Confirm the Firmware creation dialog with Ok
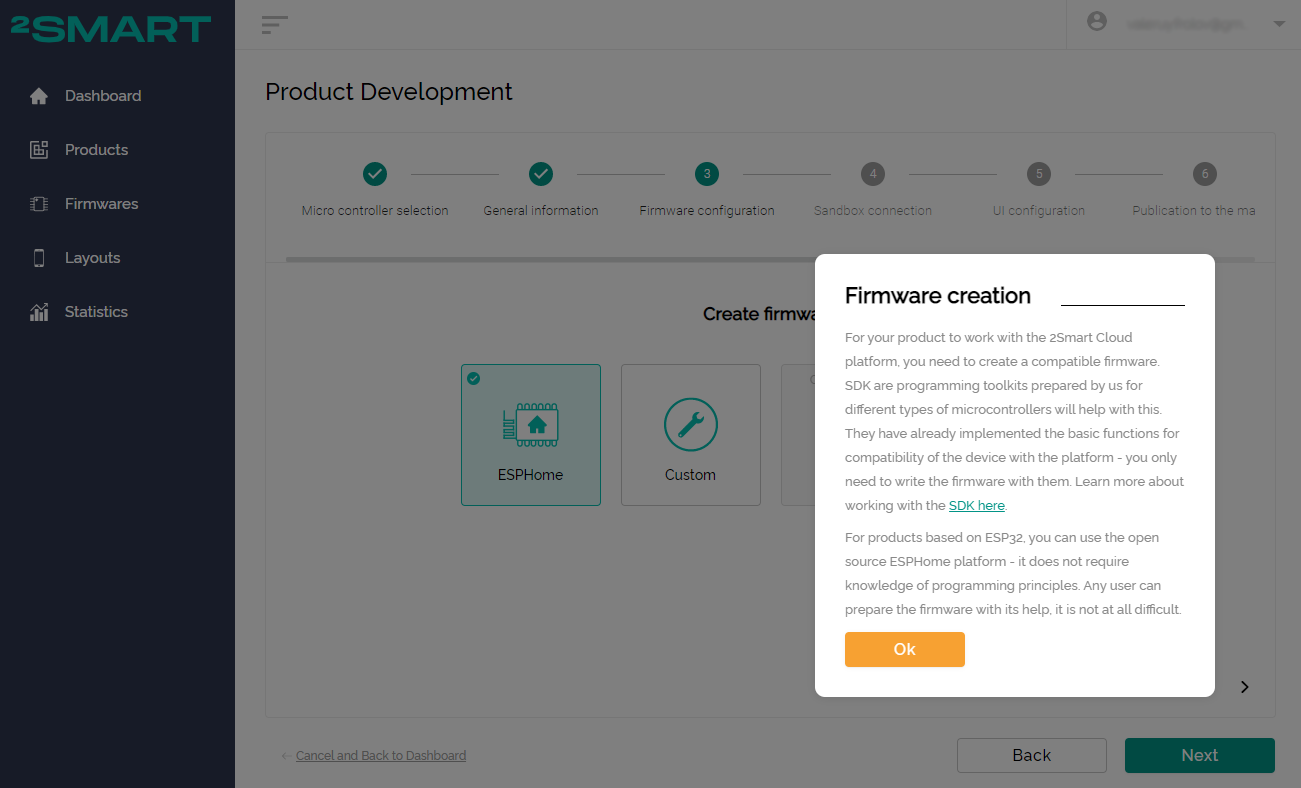 (x=905, y=649)
